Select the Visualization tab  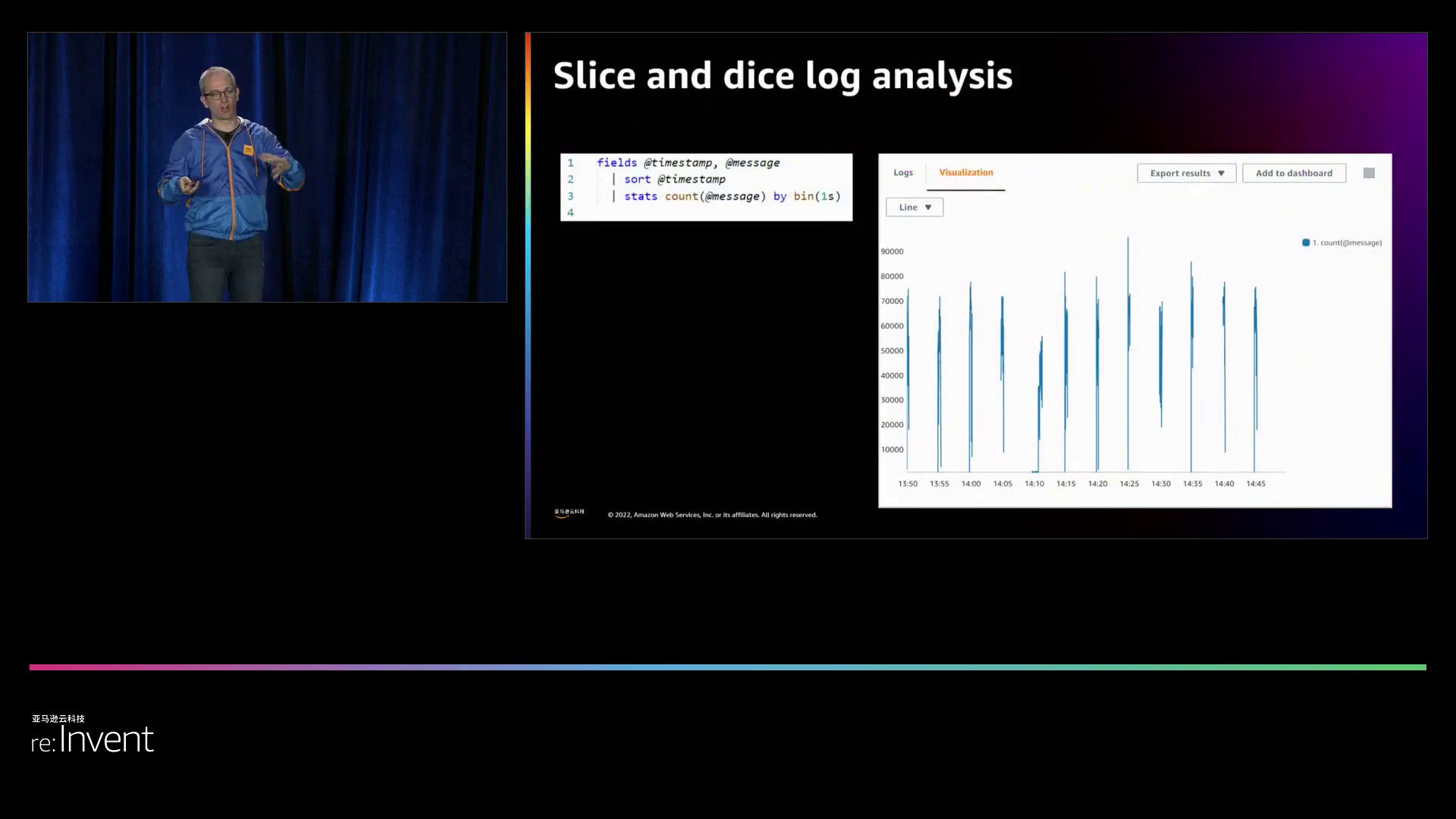pos(965,173)
